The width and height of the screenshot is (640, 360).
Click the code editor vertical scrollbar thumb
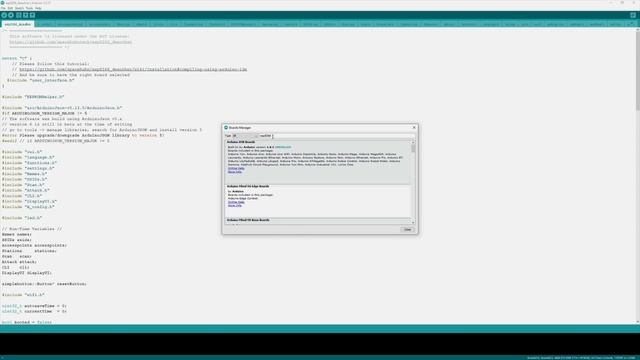(x=638, y=71)
